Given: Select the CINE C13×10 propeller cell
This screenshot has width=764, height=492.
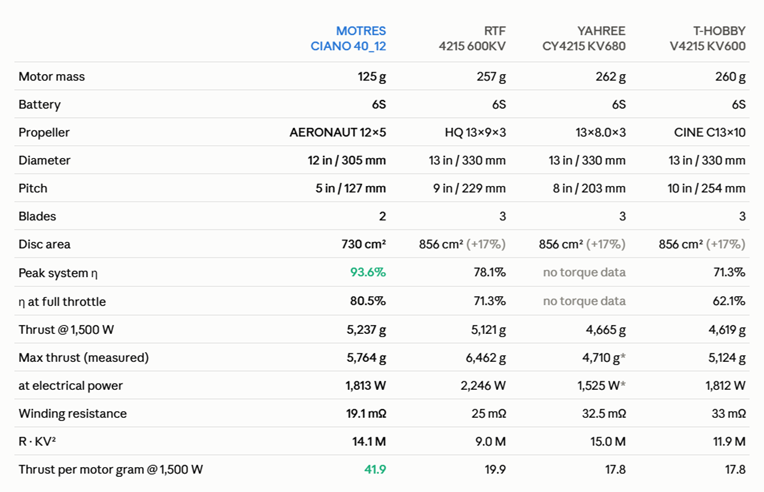Looking at the screenshot, I should 710,132.
